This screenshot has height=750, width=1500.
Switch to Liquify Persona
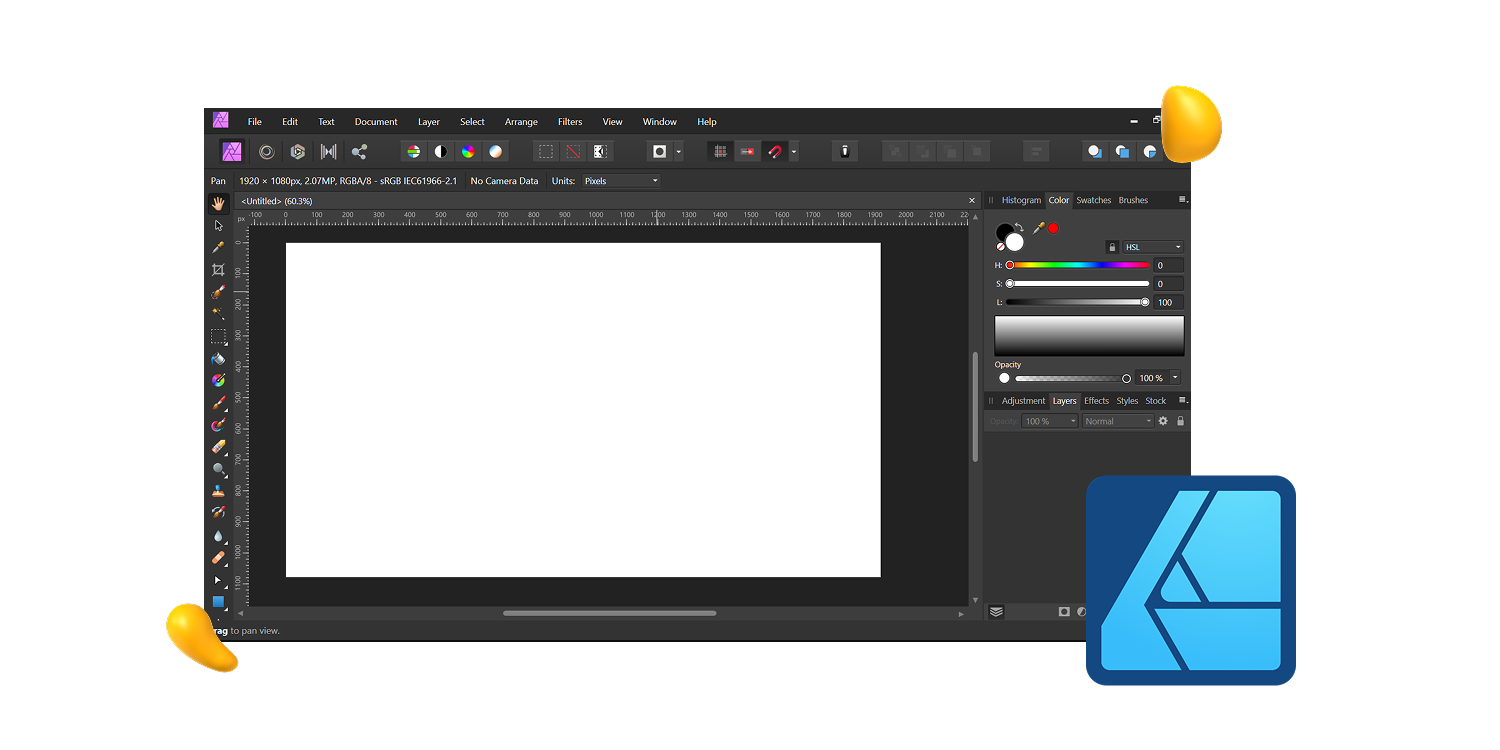click(x=266, y=152)
